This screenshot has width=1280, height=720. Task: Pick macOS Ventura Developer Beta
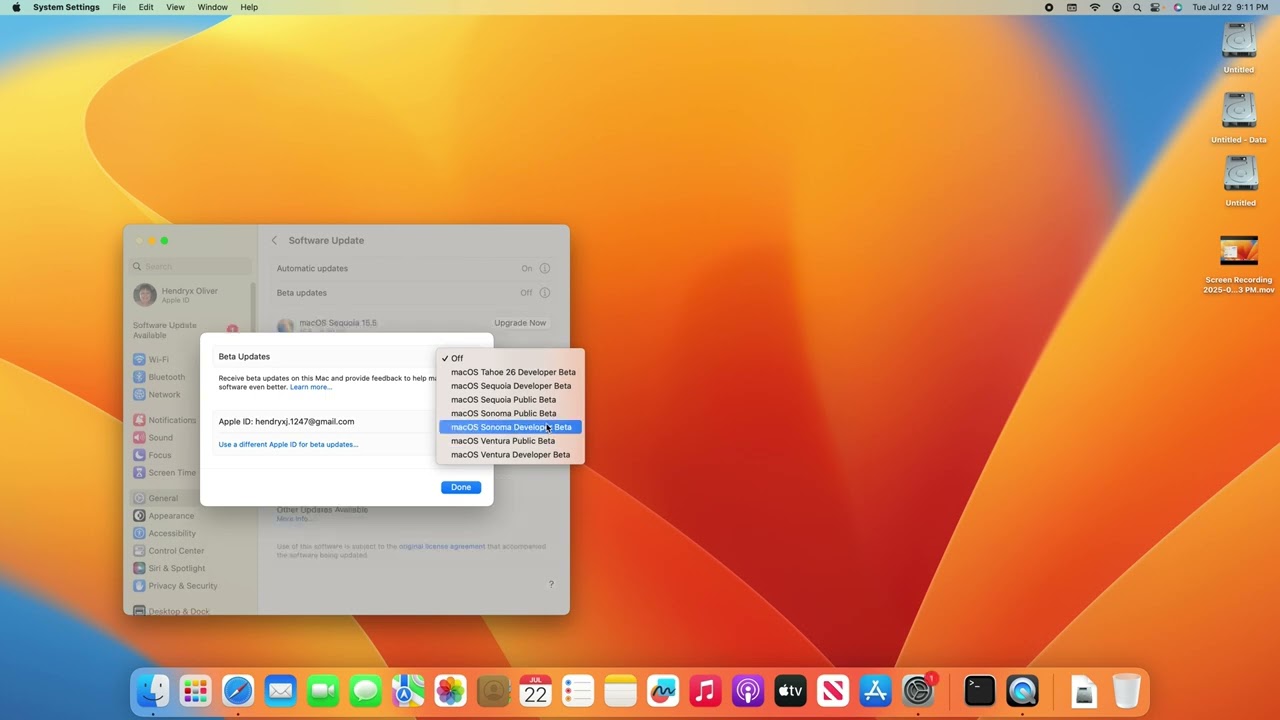(511, 455)
